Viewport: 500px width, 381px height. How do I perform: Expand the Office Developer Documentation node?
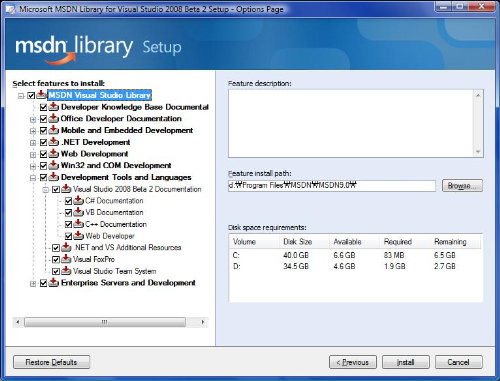click(33, 119)
